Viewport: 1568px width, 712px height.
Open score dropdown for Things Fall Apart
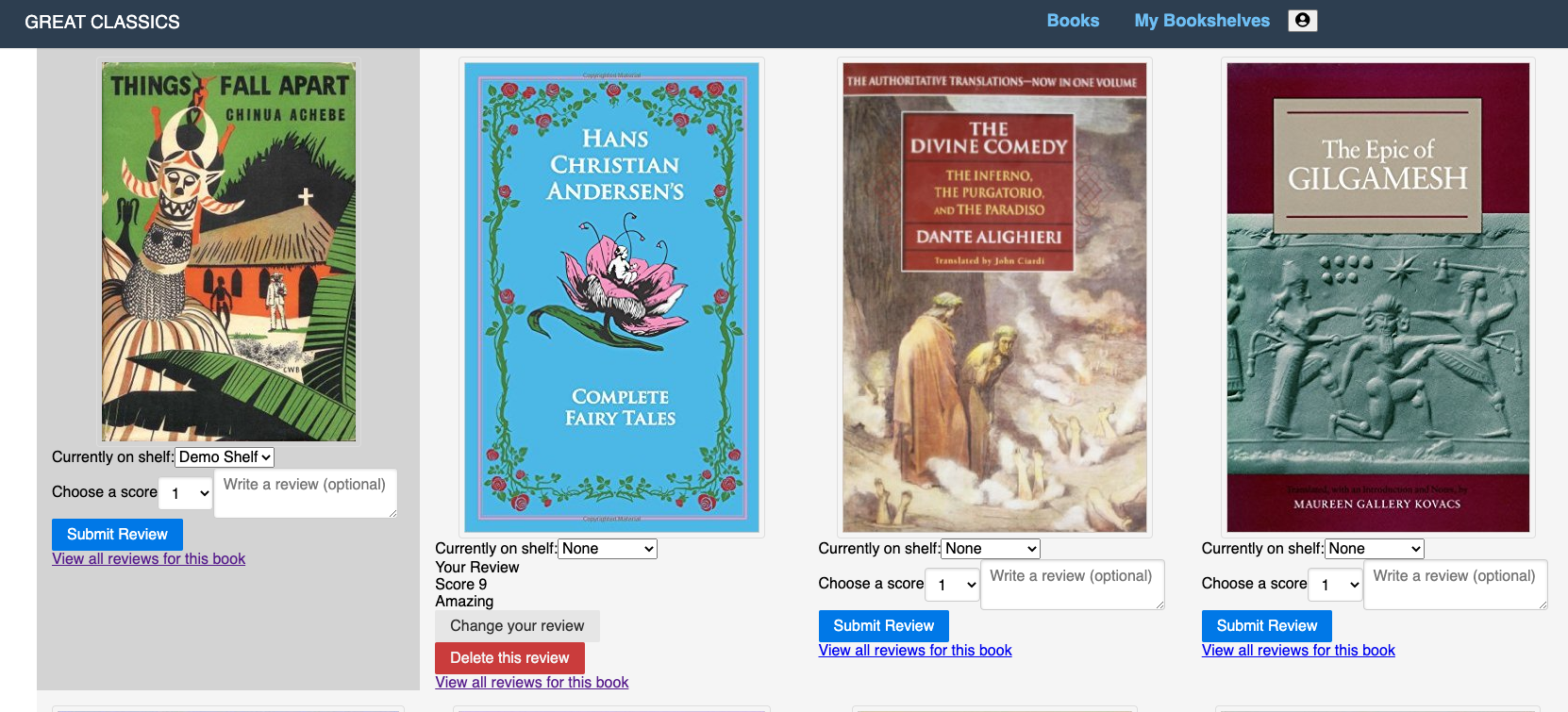(186, 493)
